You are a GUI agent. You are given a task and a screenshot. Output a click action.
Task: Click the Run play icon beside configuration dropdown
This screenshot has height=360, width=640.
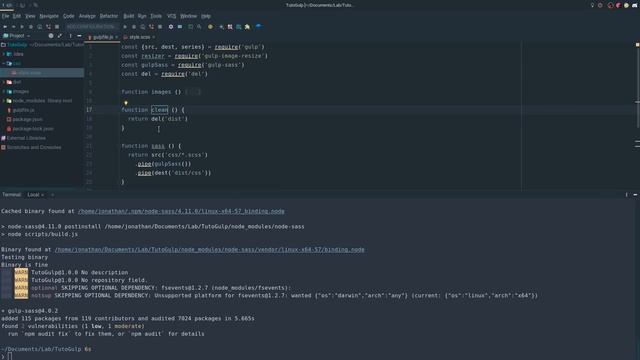(x=125, y=27)
